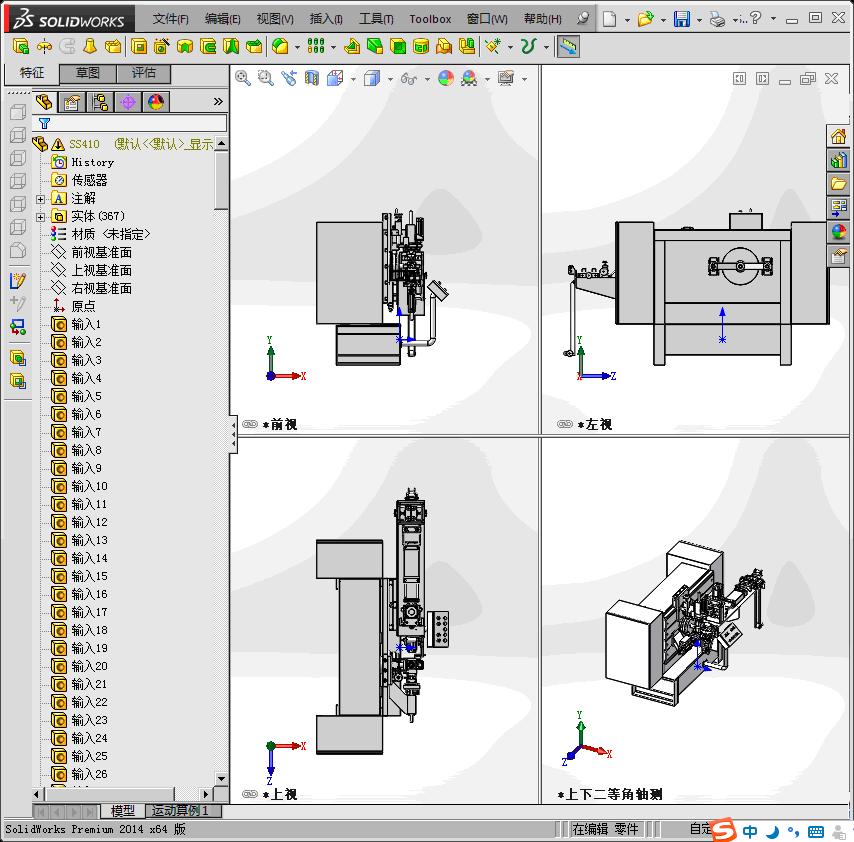Screen dimensions: 854x842
Task: Open the Curves dropdown arrow
Action: (546, 47)
